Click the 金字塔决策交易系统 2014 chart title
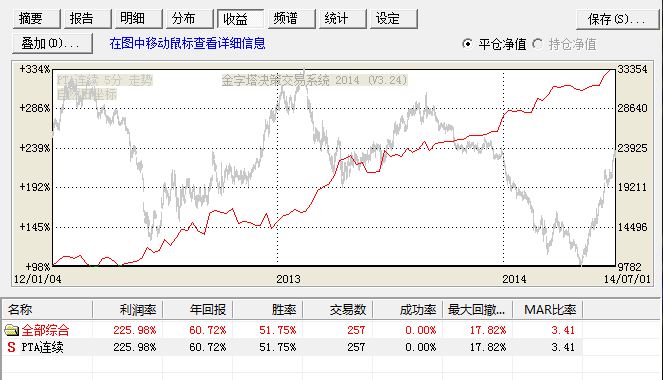663x380 pixels. [x=315, y=80]
